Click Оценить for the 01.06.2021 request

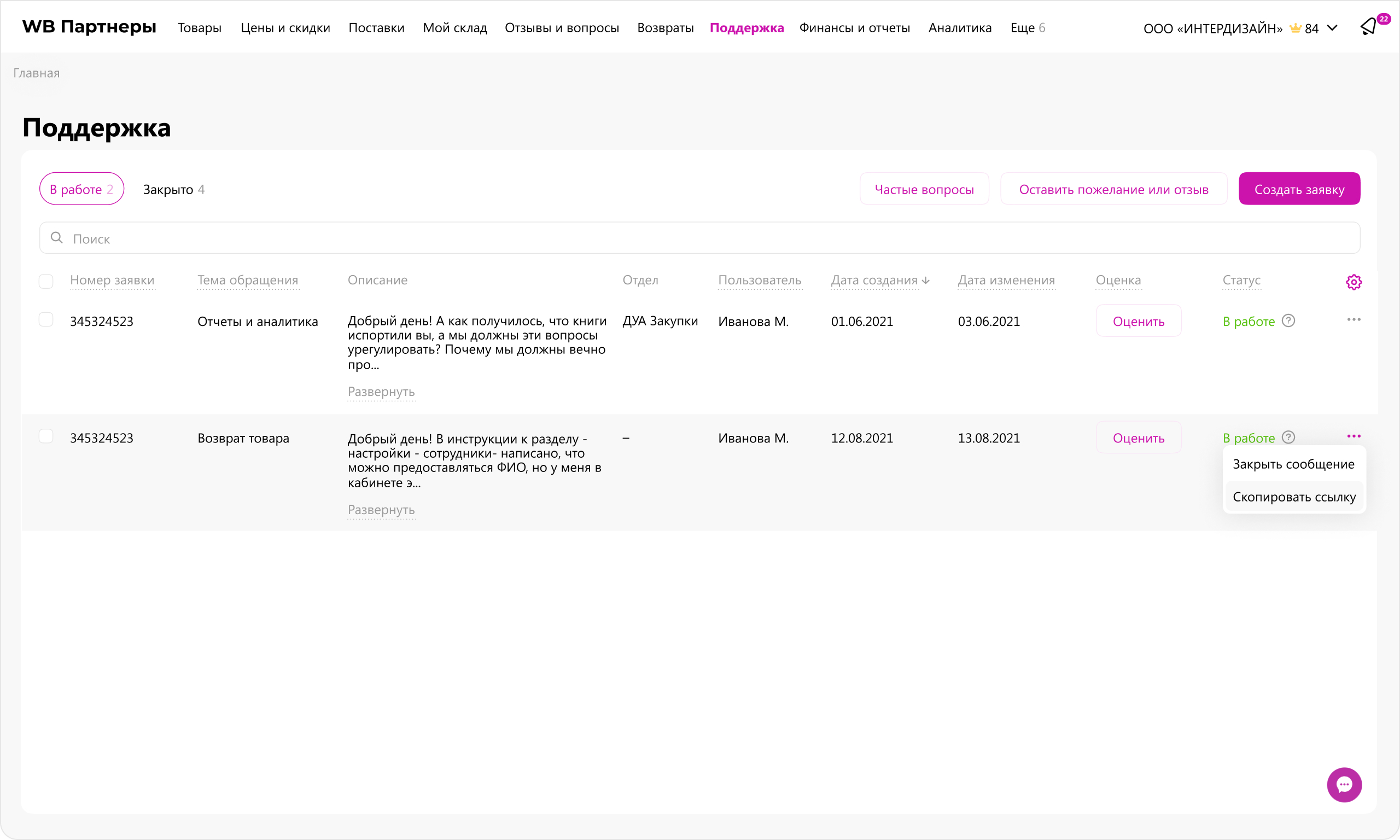(1138, 322)
